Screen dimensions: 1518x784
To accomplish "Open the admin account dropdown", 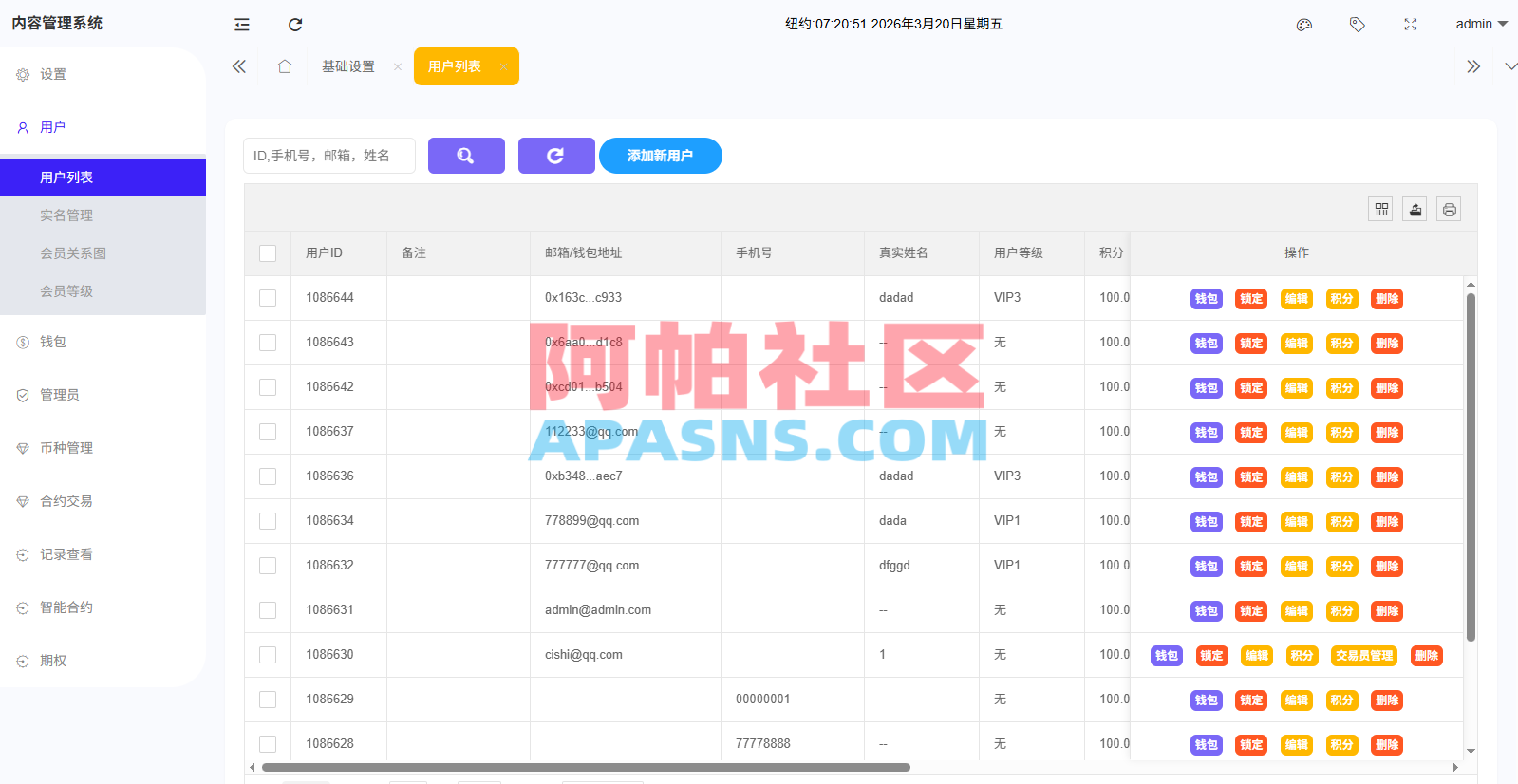I will point(1481,25).
